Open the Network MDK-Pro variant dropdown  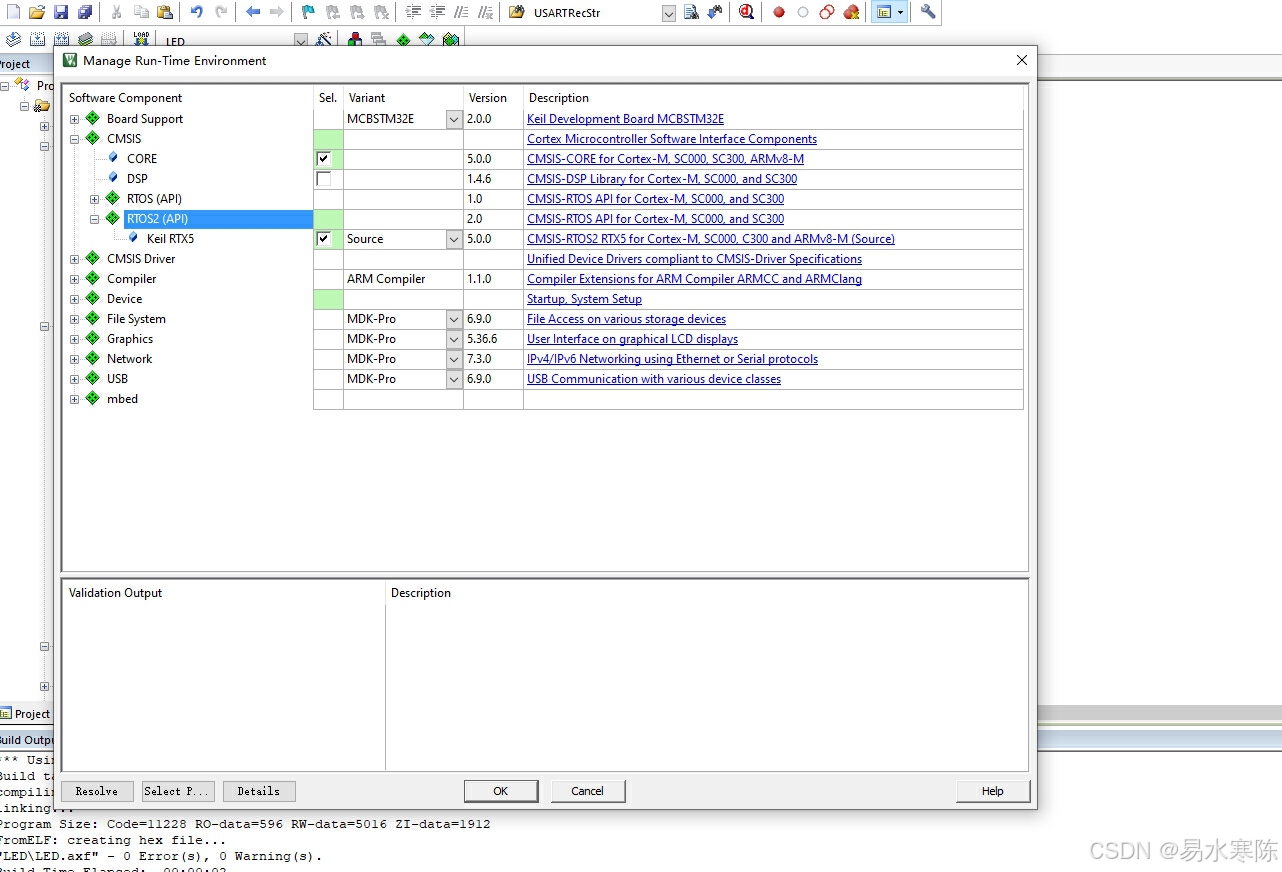[454, 359]
